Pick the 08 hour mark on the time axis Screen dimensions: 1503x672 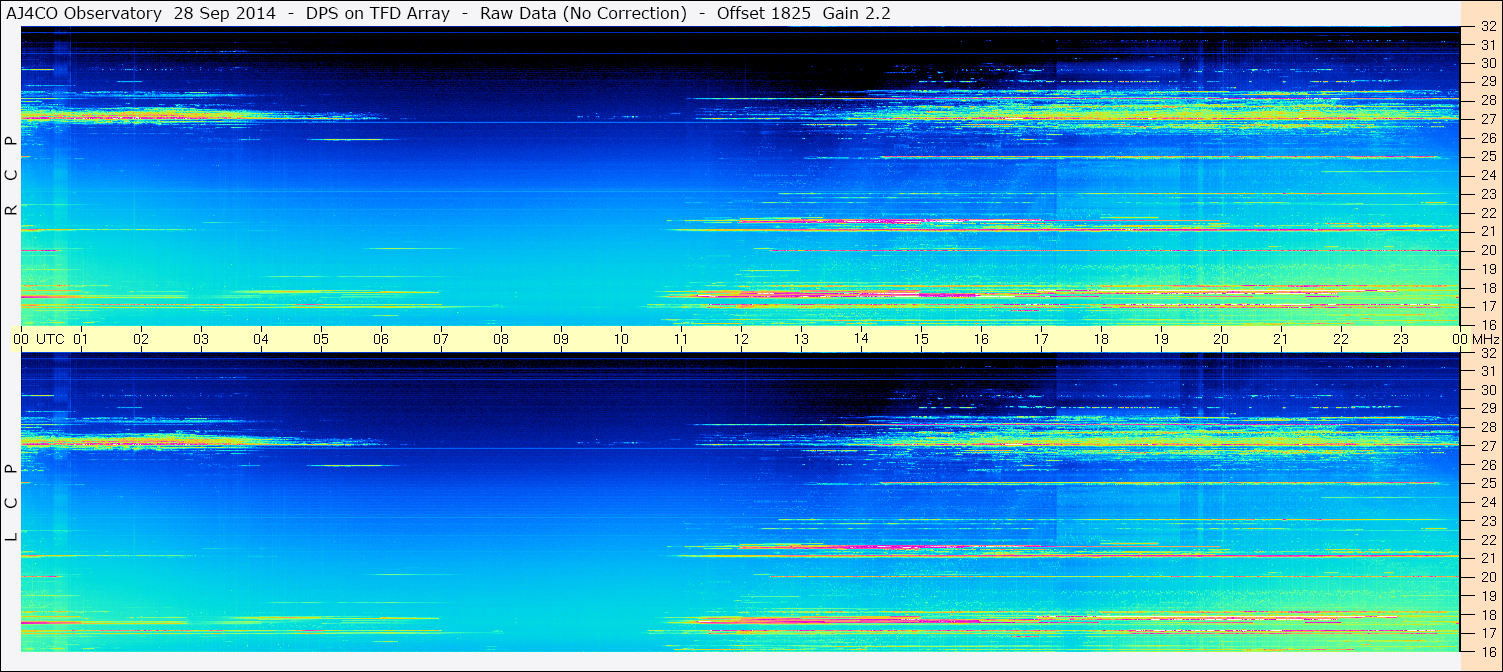pos(501,339)
